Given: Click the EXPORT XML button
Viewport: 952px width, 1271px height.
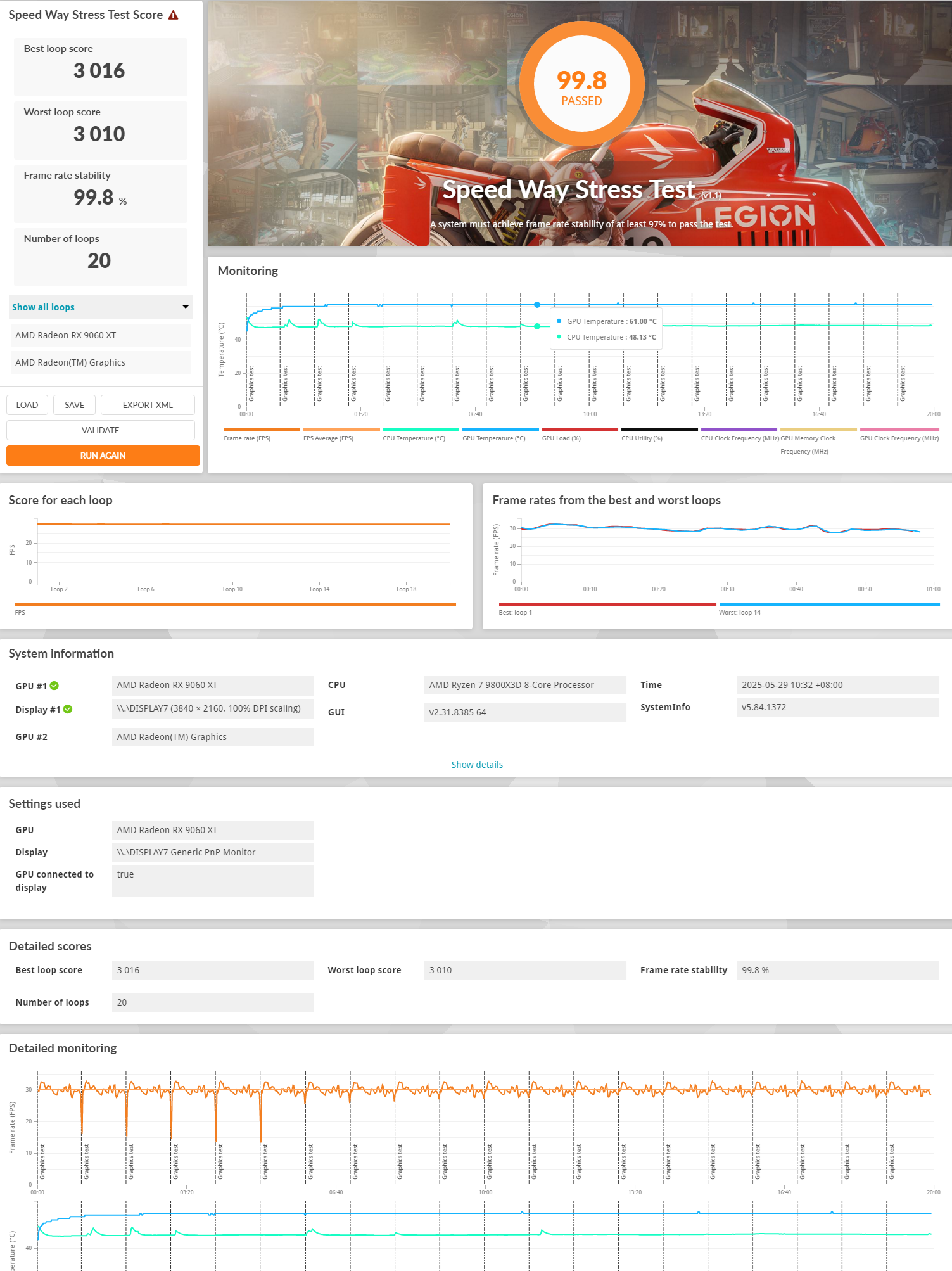Looking at the screenshot, I should pos(148,405).
